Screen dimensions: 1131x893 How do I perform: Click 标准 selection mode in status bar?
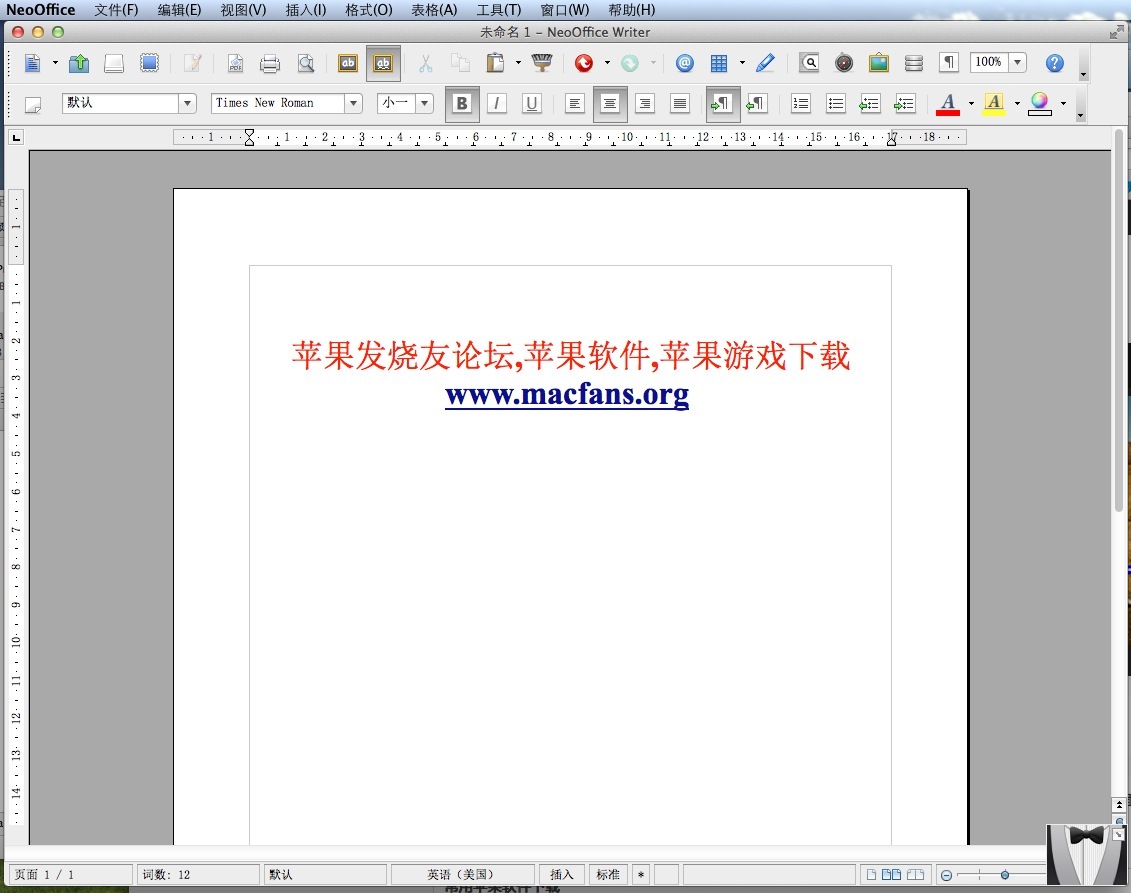click(608, 874)
